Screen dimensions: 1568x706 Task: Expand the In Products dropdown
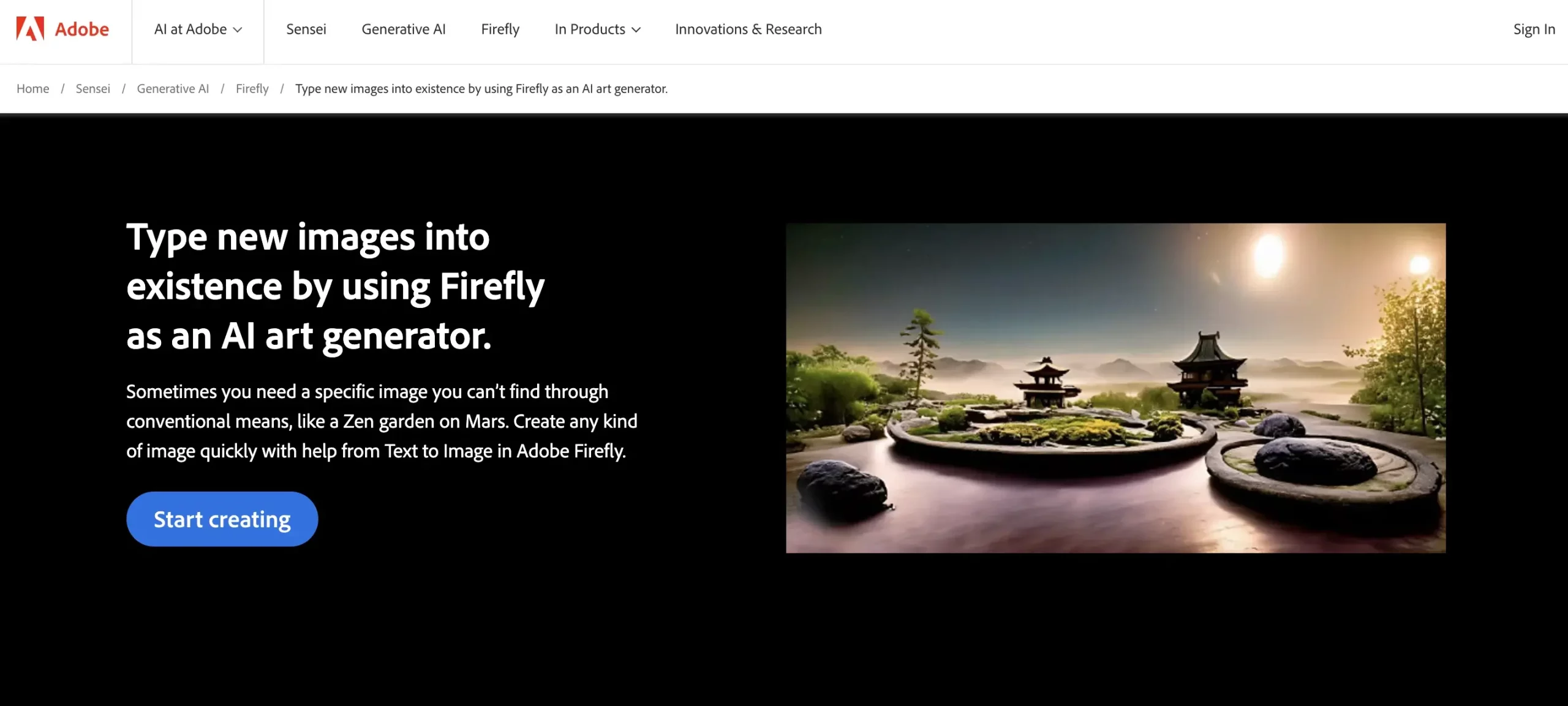(597, 28)
